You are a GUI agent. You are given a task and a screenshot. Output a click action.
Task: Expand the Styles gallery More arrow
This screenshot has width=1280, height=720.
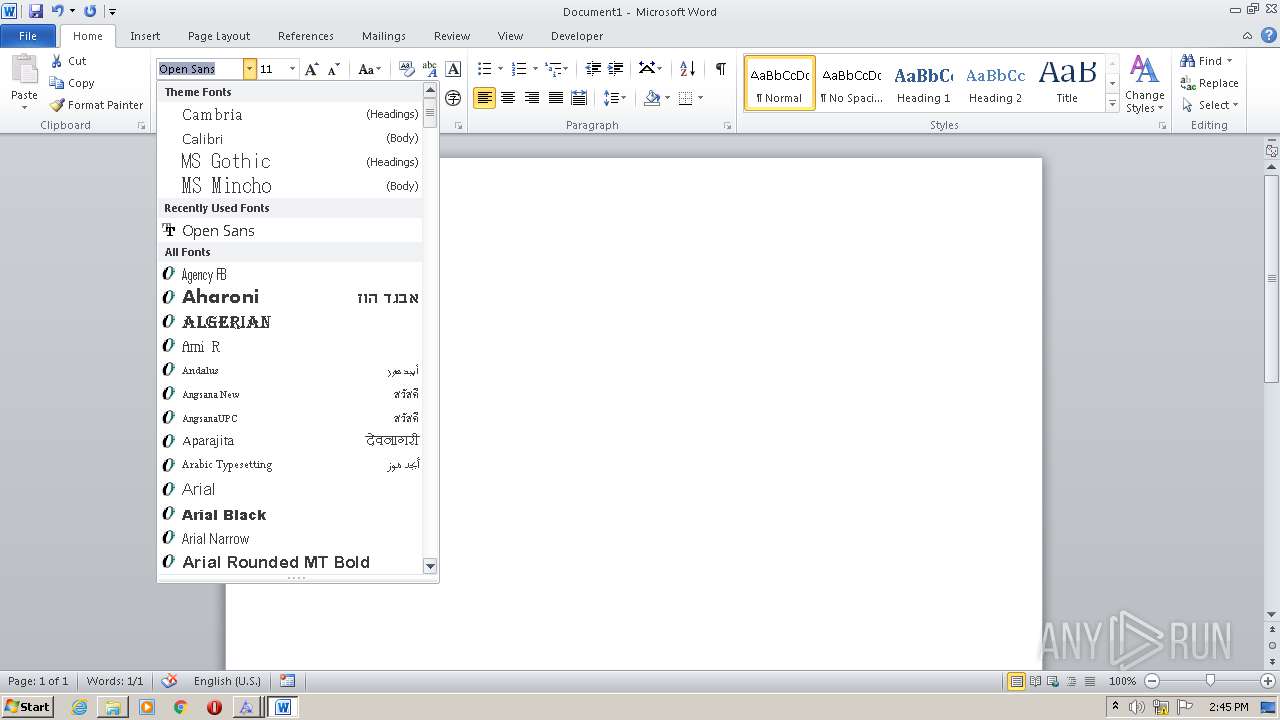coord(1112,104)
